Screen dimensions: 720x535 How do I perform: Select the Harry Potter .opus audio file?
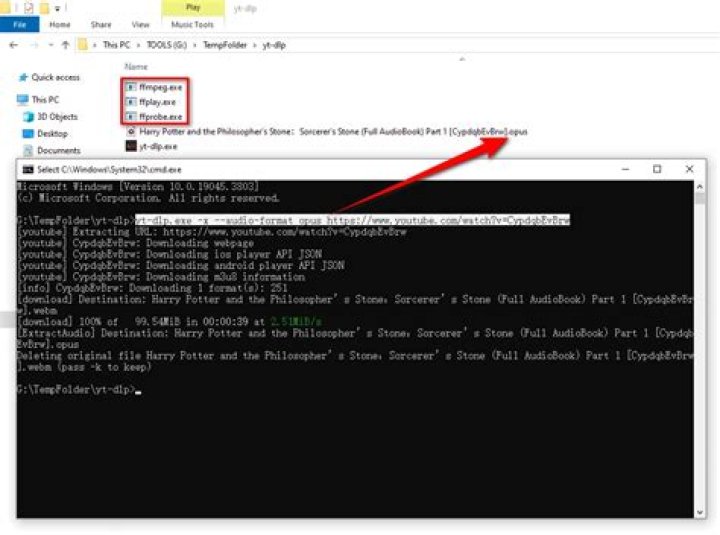click(x=333, y=132)
